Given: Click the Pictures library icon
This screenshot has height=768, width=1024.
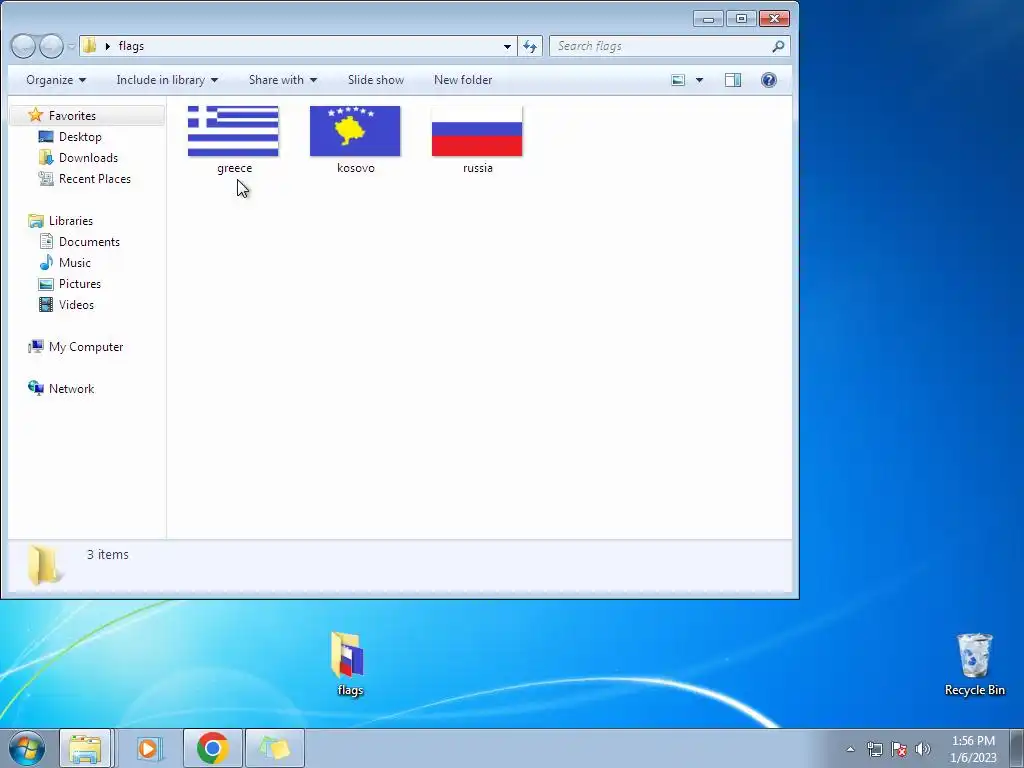Looking at the screenshot, I should pyautogui.click(x=46, y=283).
